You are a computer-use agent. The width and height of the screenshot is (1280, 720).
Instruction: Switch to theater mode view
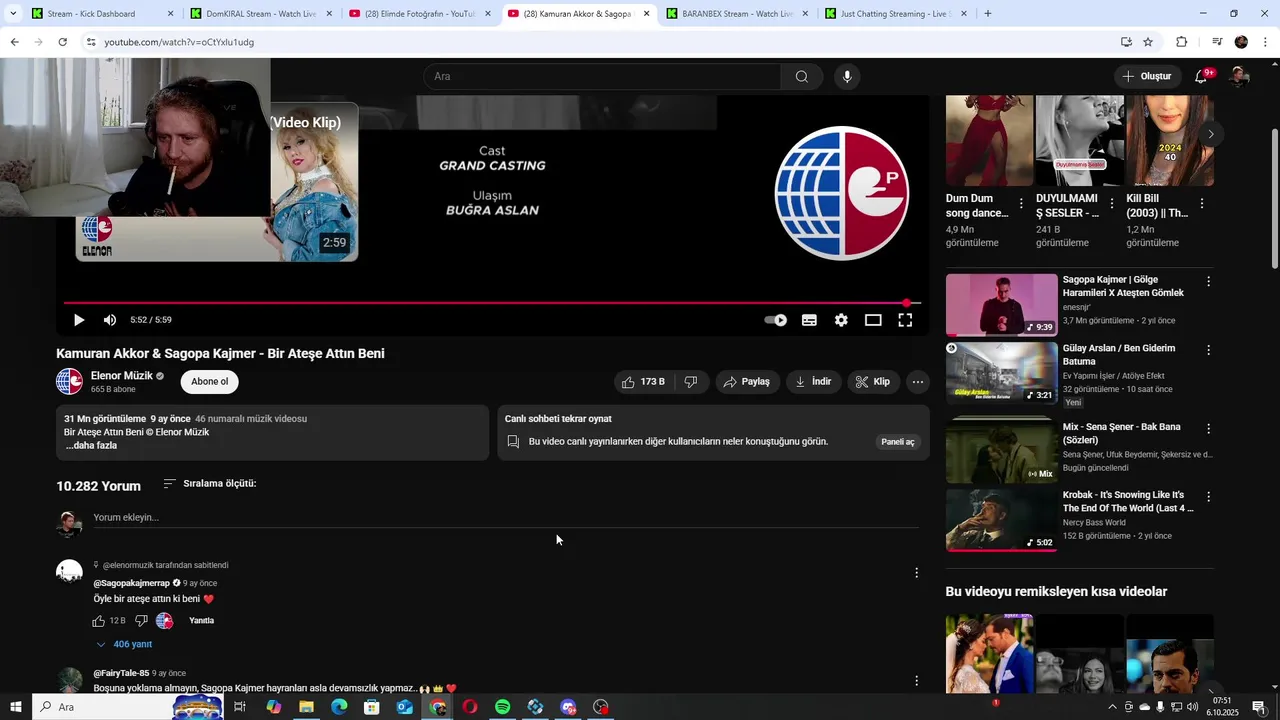(873, 320)
